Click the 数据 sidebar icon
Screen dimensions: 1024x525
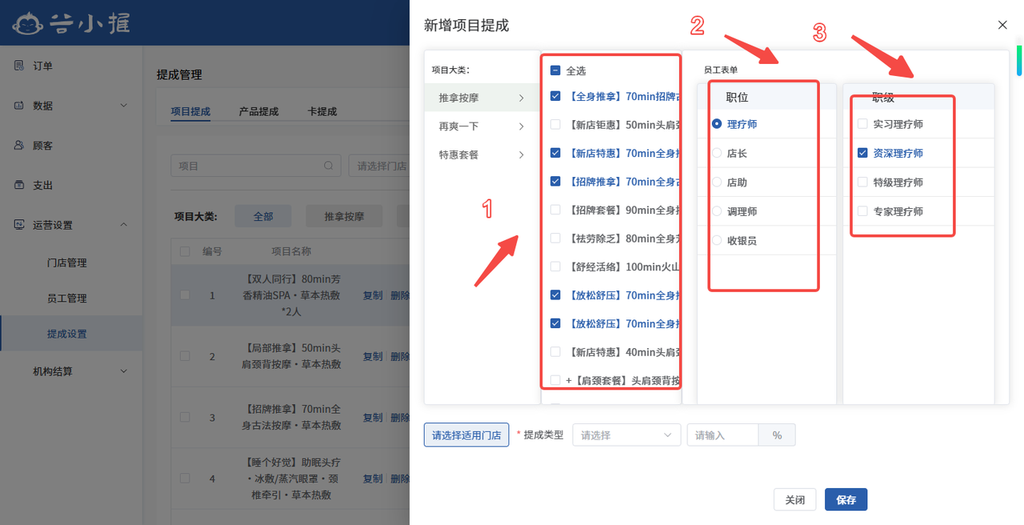click(19, 105)
